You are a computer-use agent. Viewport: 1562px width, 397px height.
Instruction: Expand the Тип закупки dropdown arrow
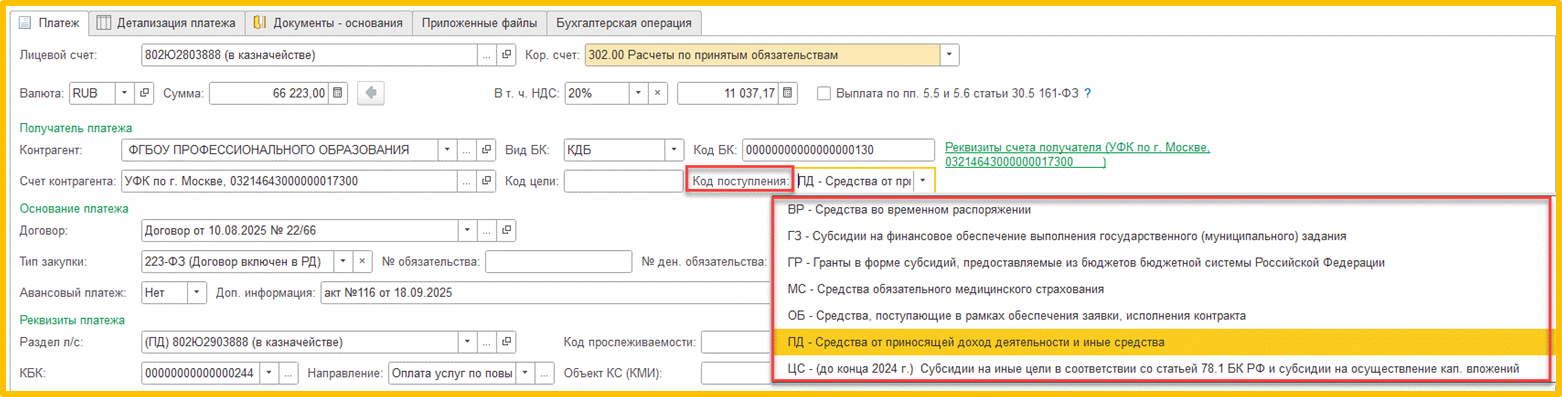(344, 262)
